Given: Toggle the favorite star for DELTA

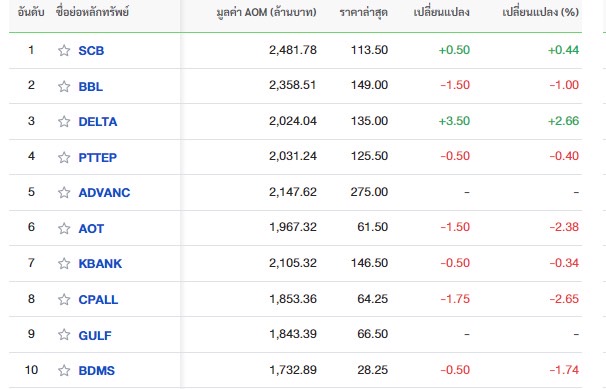Looking at the screenshot, I should (x=64, y=122).
